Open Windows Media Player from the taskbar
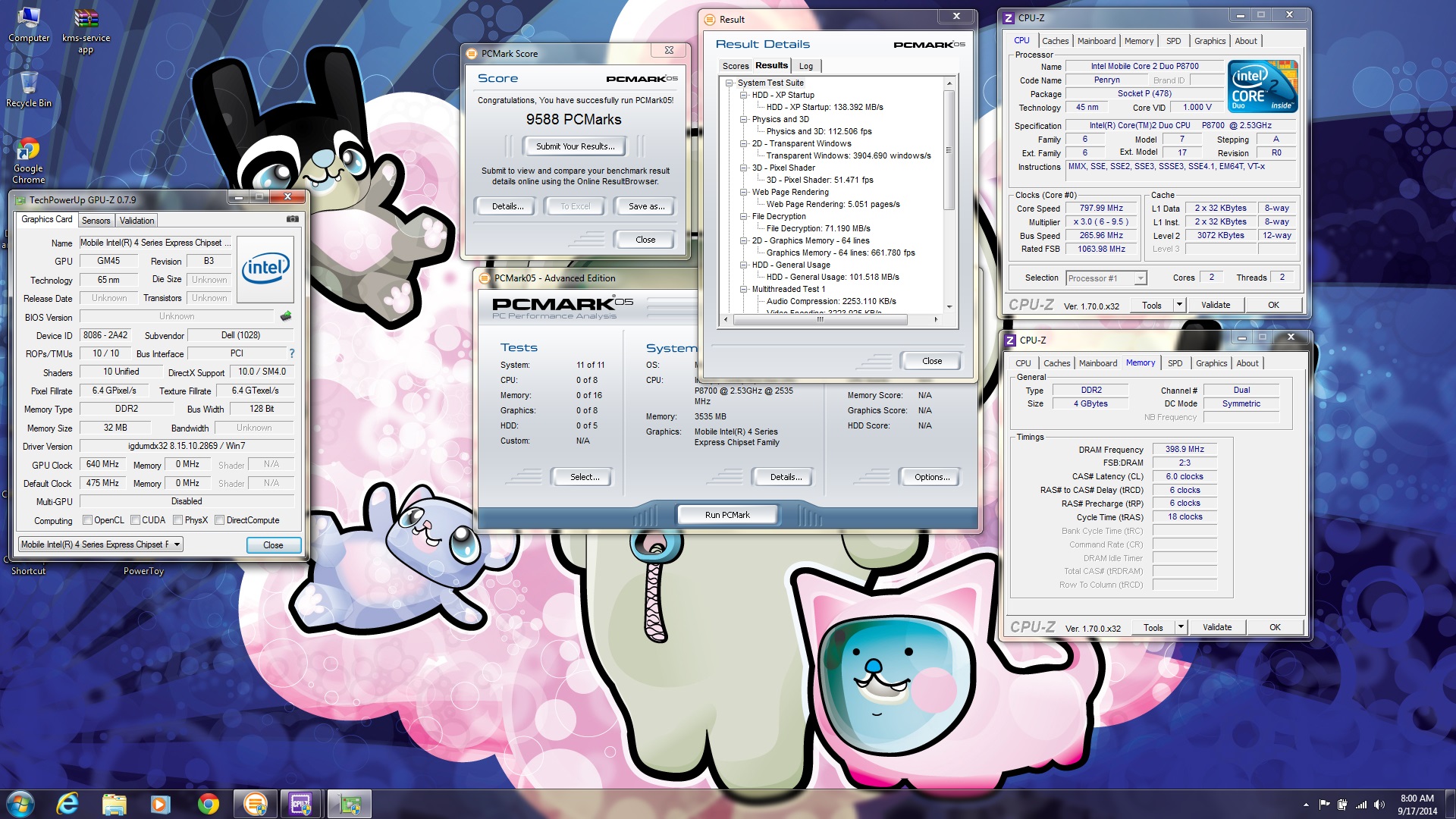 pos(161,804)
